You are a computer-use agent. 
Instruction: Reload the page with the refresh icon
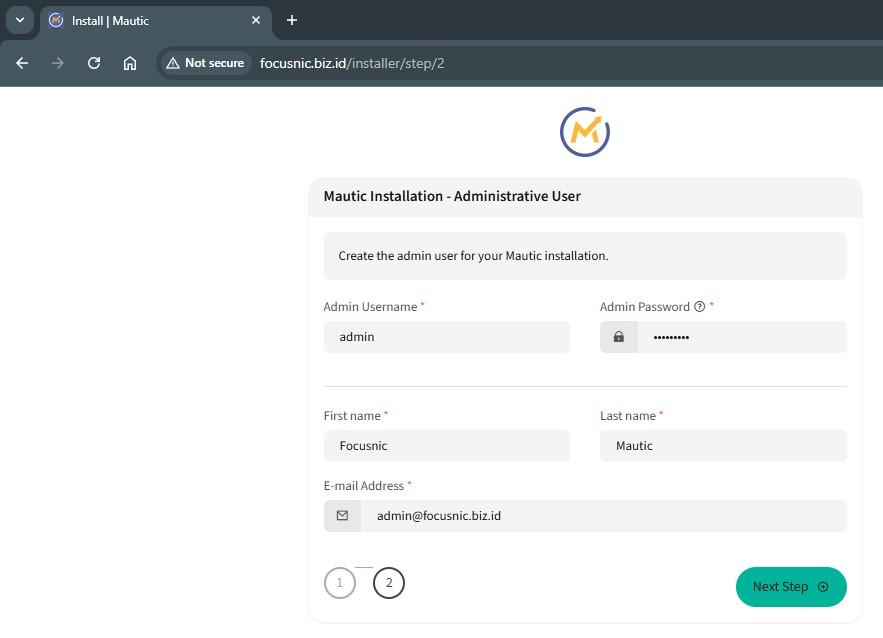coord(94,63)
